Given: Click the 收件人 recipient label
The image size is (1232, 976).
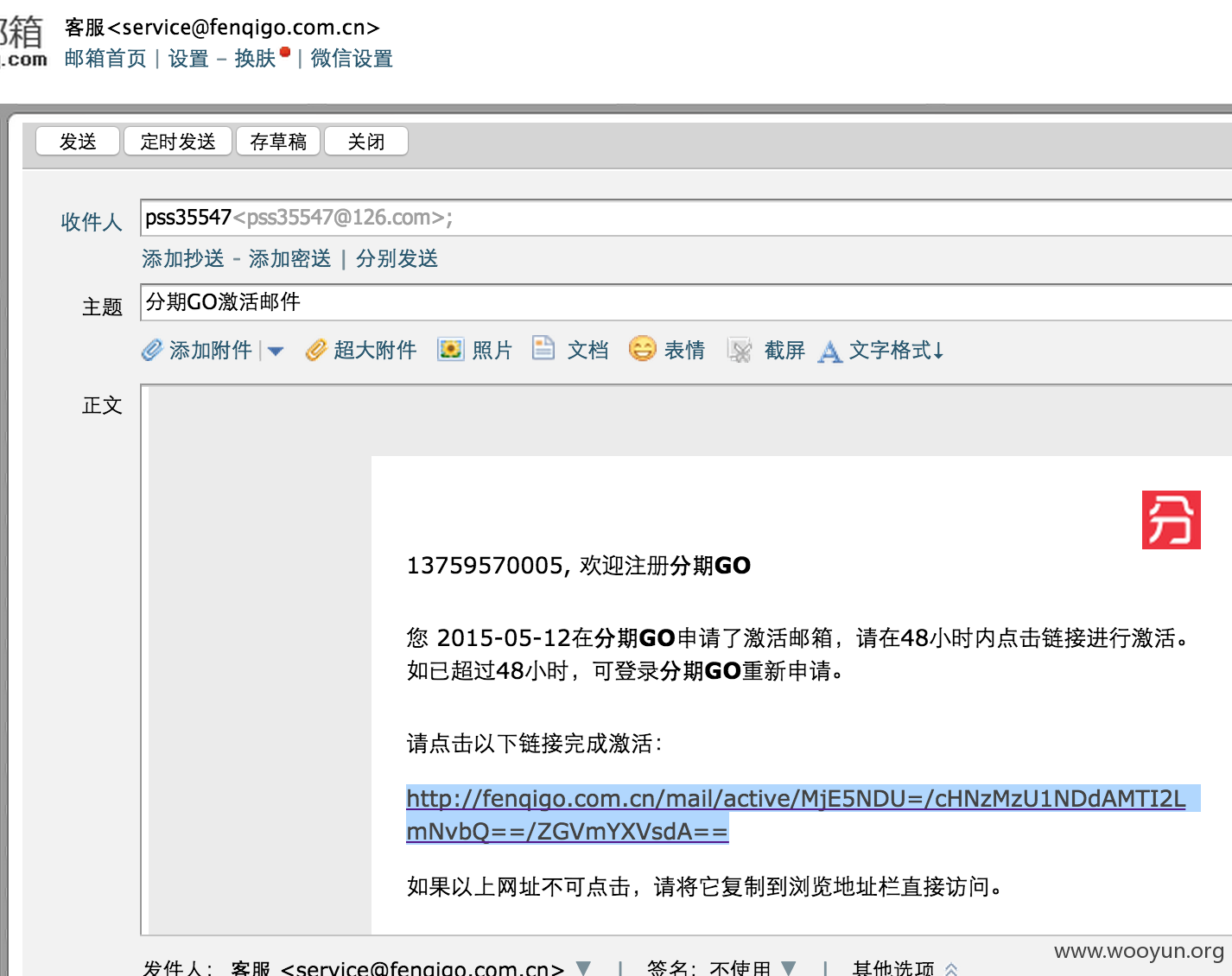Looking at the screenshot, I should pyautogui.click(x=92, y=222).
